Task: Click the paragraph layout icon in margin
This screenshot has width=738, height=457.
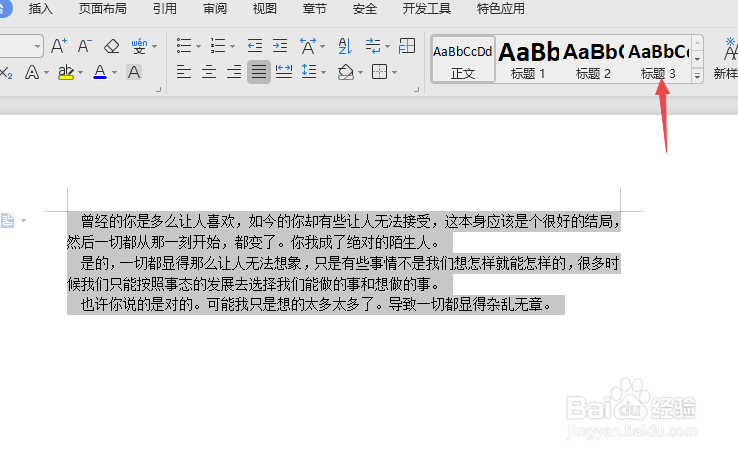Action: pos(7,220)
